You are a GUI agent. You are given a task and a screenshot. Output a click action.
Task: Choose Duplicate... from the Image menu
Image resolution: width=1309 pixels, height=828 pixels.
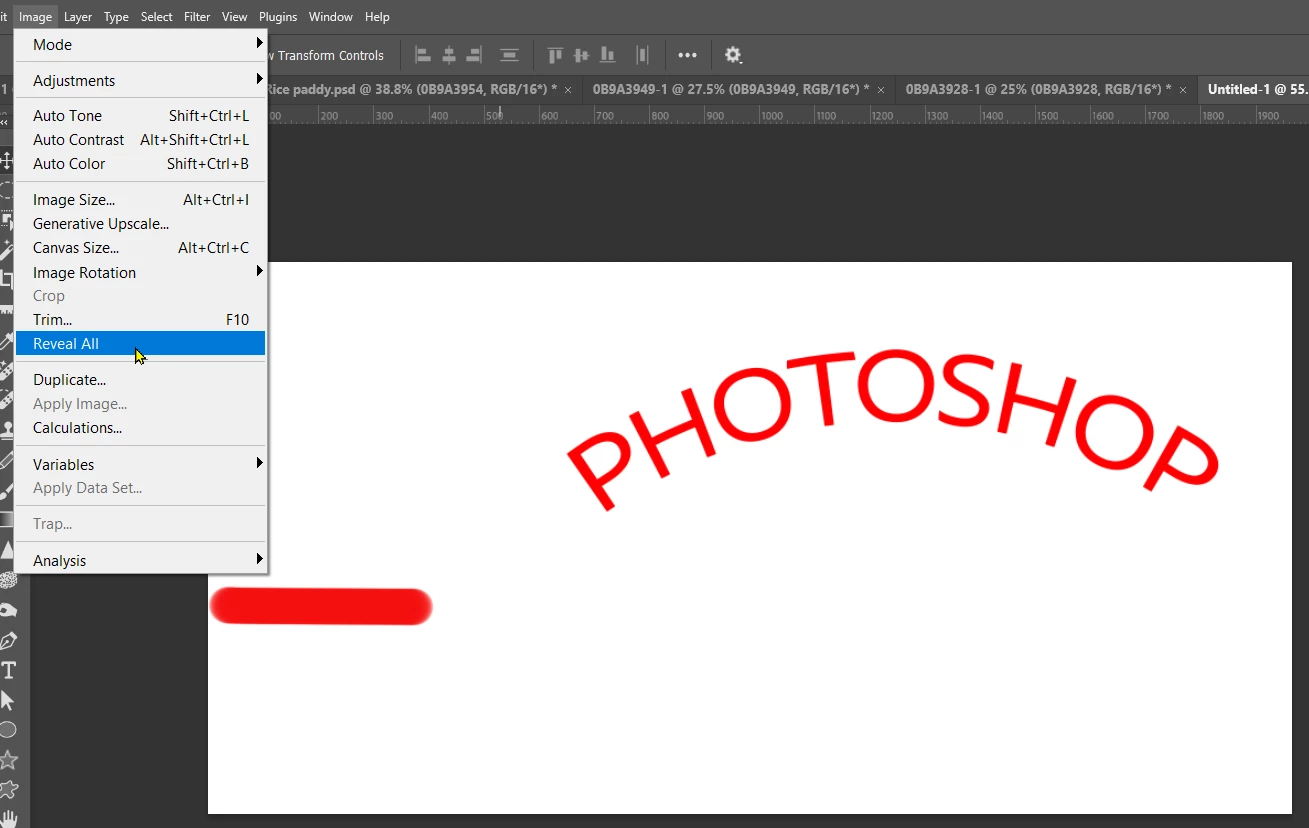141,379
